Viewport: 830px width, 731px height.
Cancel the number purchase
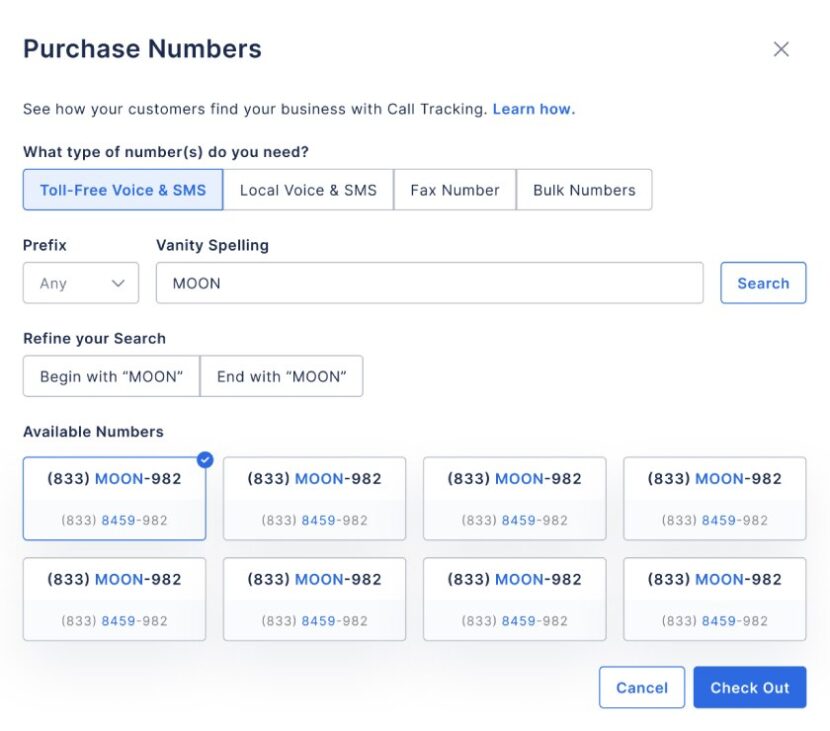[641, 687]
